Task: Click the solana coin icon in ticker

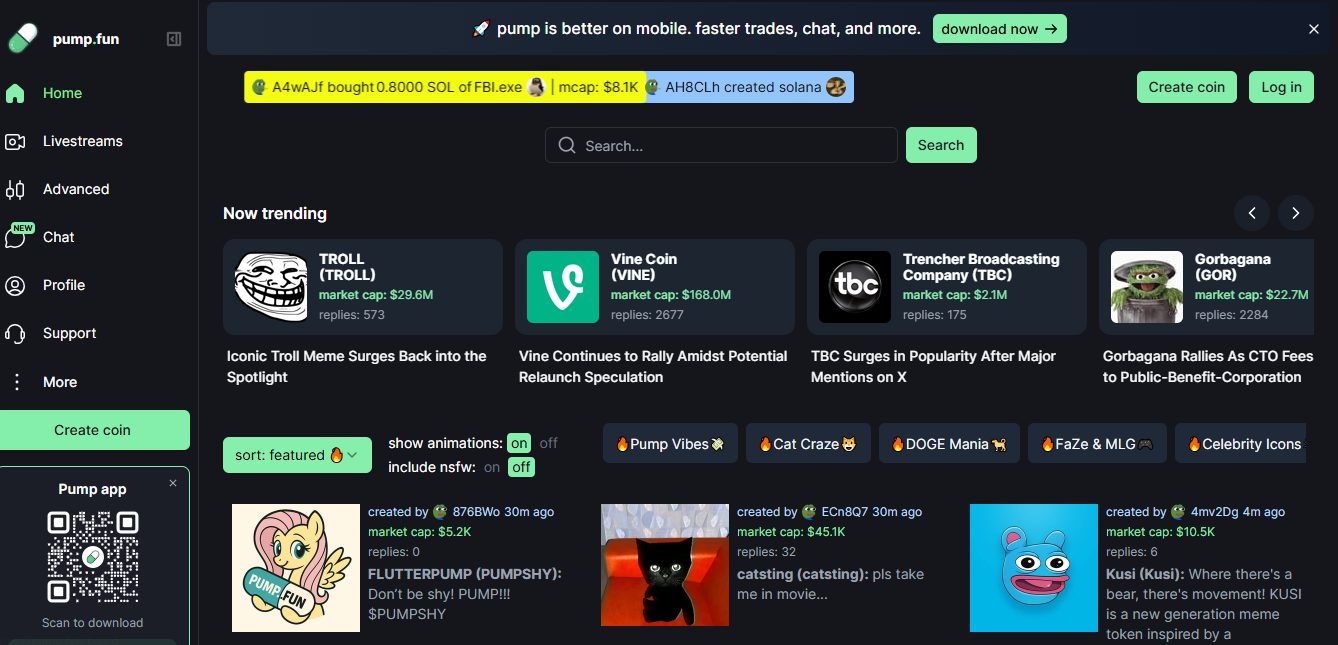Action: [x=836, y=87]
